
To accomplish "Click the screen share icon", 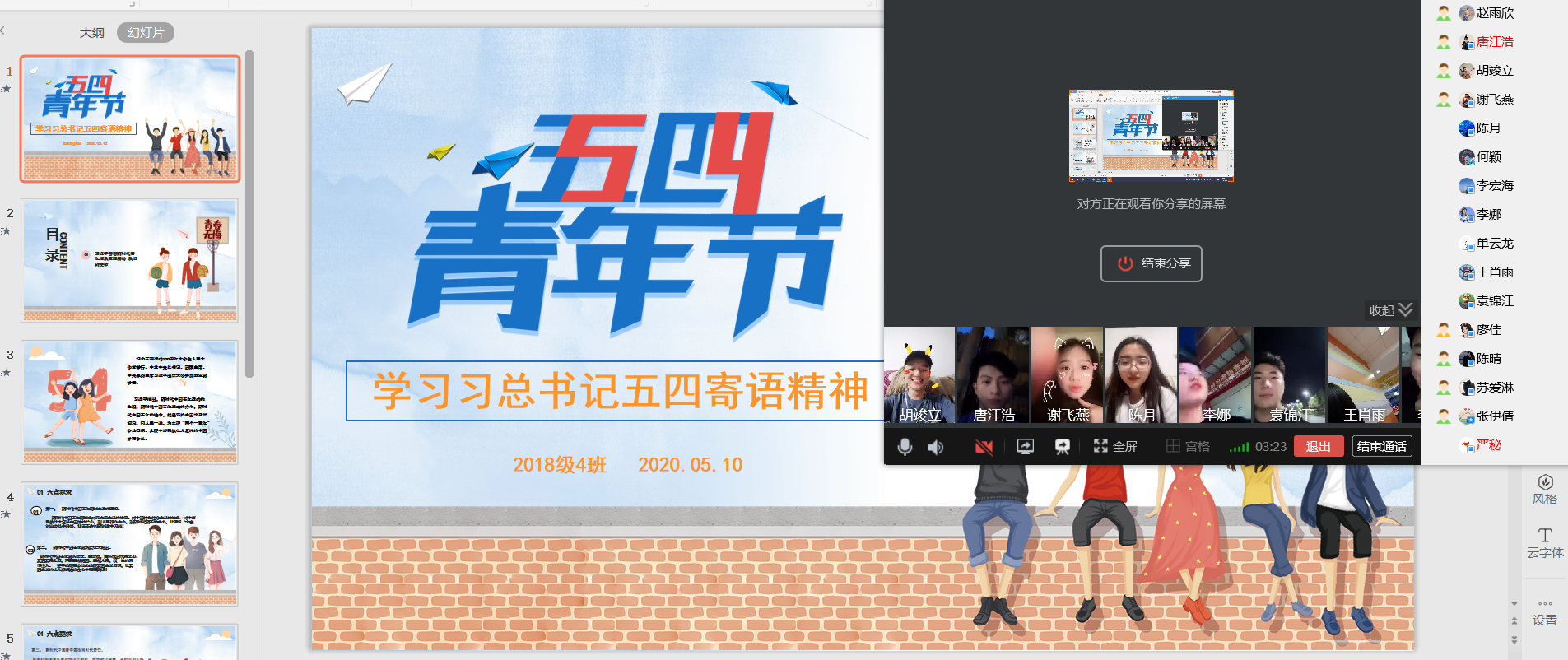I will point(1026,447).
